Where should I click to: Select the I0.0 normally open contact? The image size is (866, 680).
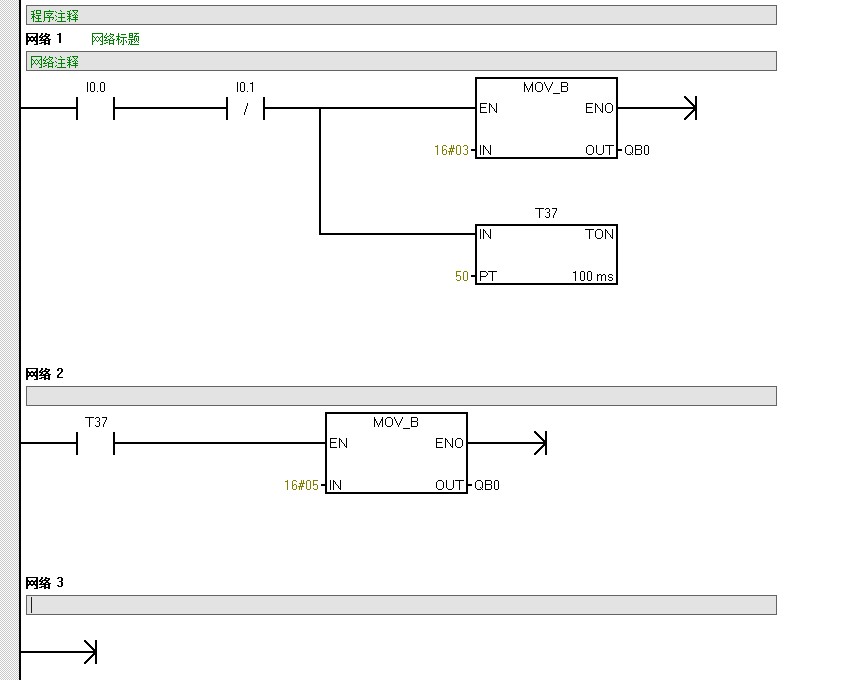tap(96, 108)
